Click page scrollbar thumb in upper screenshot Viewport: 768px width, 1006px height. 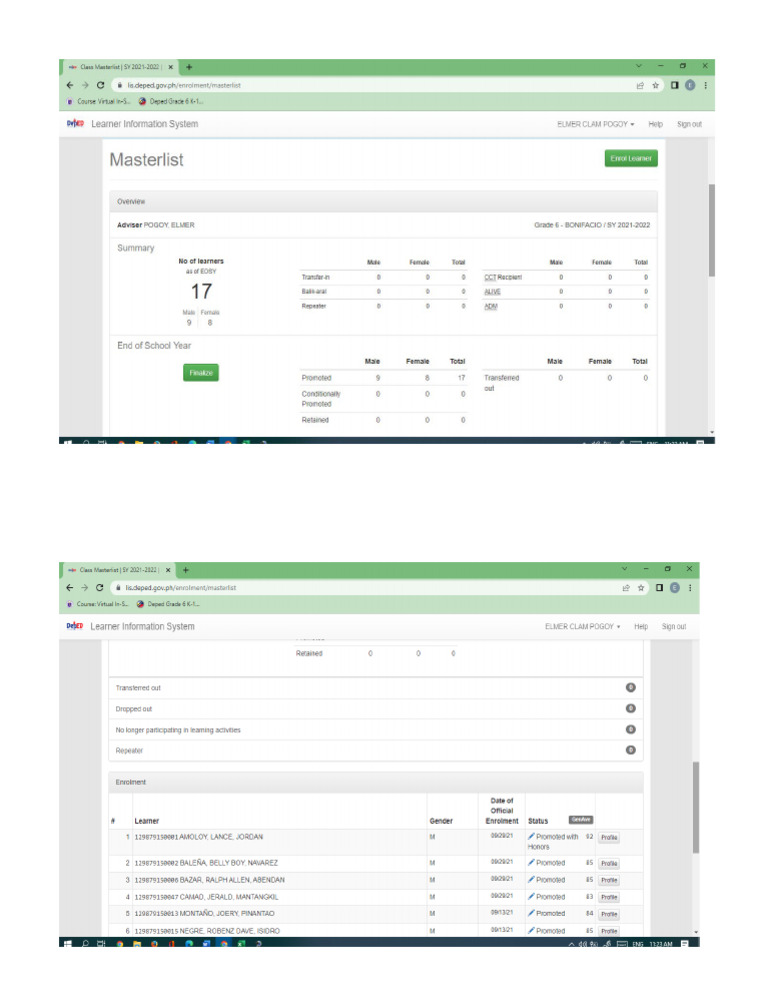pos(711,230)
